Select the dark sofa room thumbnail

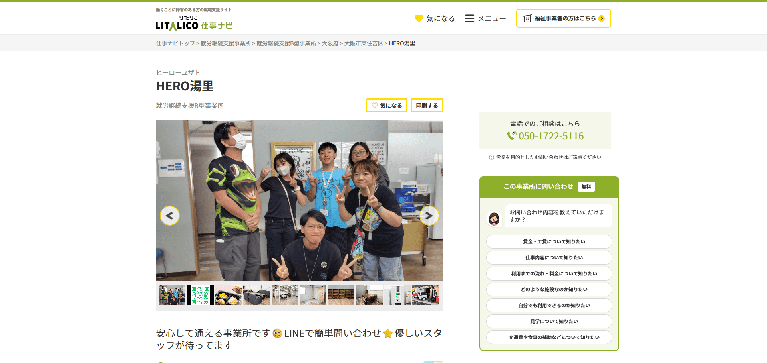pyautogui.click(x=257, y=295)
